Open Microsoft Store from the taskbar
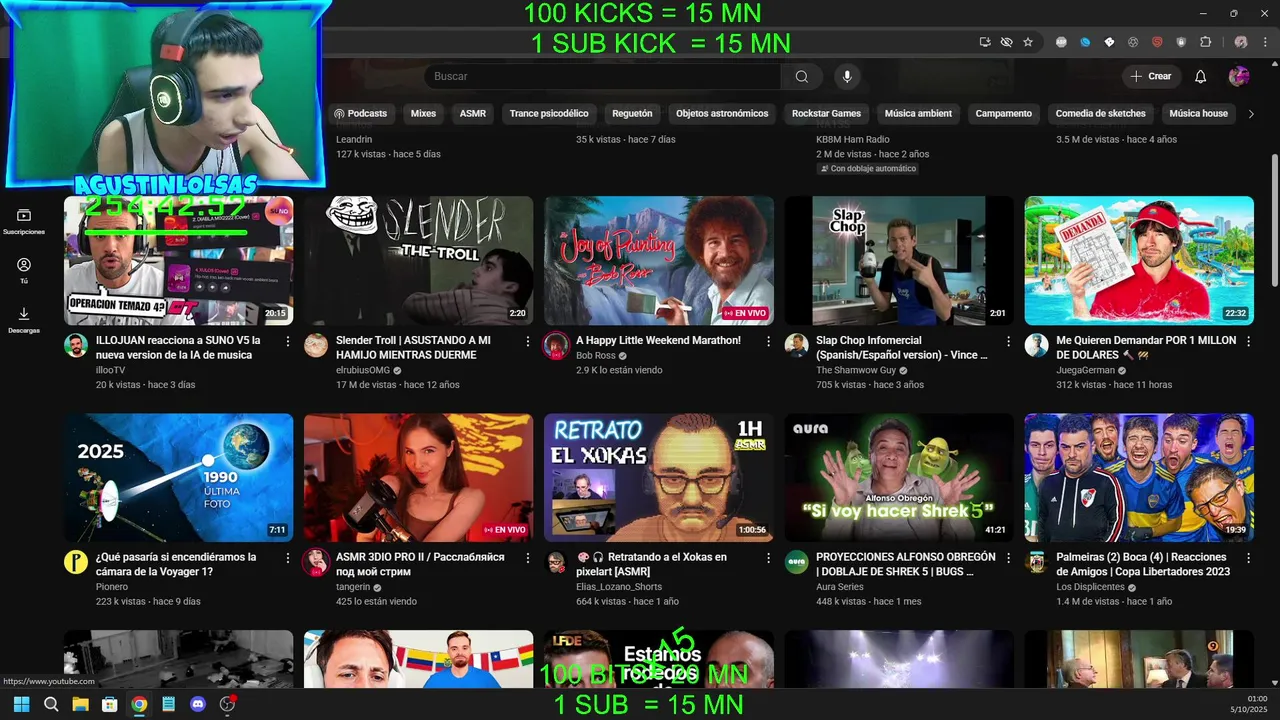1280x720 pixels. 110,704
